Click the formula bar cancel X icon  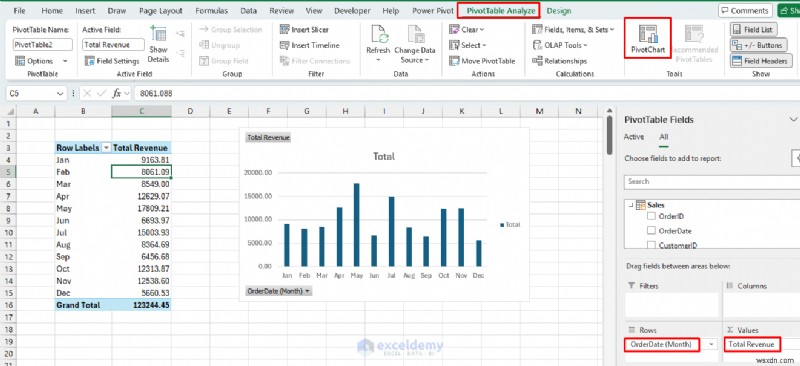[87, 93]
